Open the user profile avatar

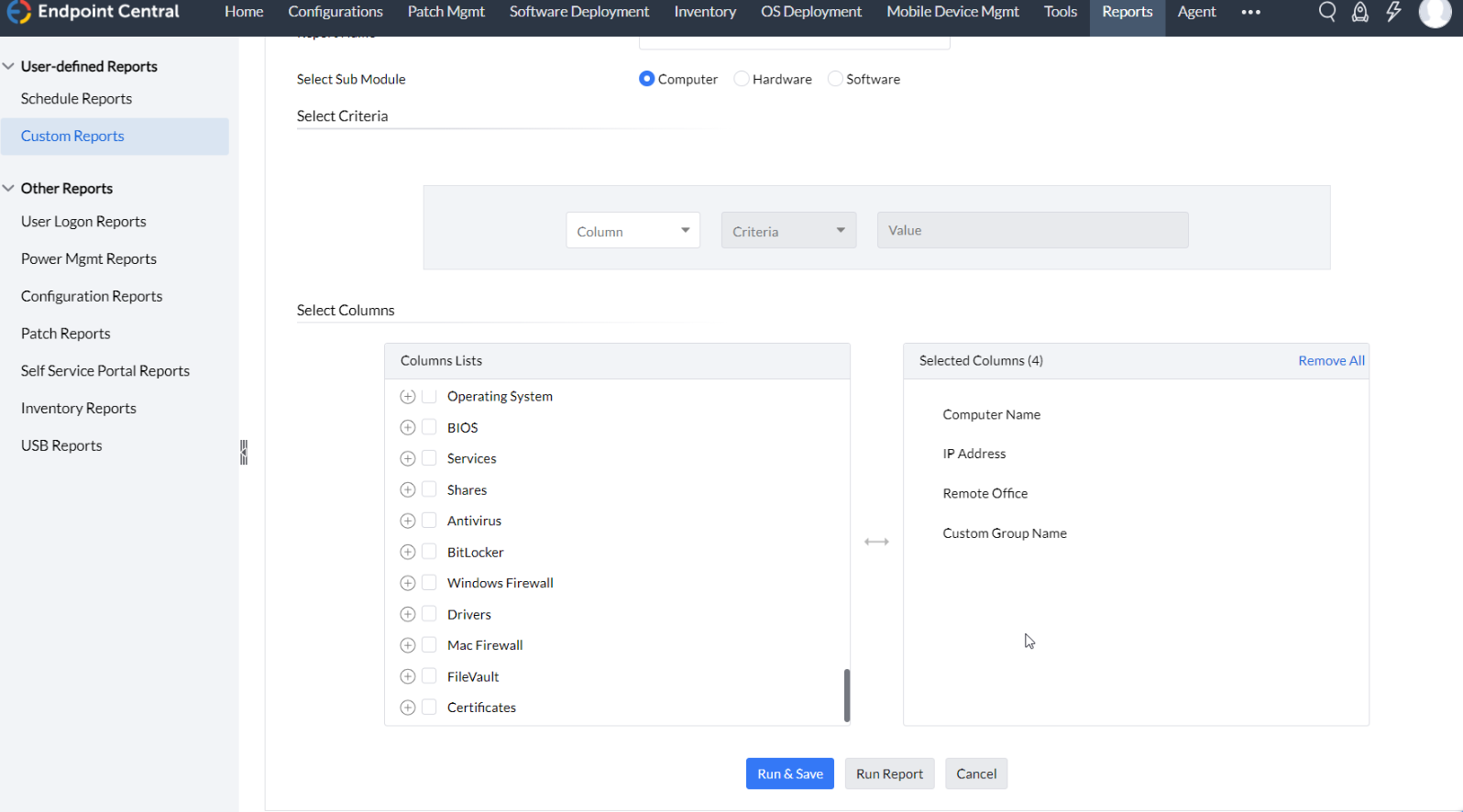(1435, 12)
